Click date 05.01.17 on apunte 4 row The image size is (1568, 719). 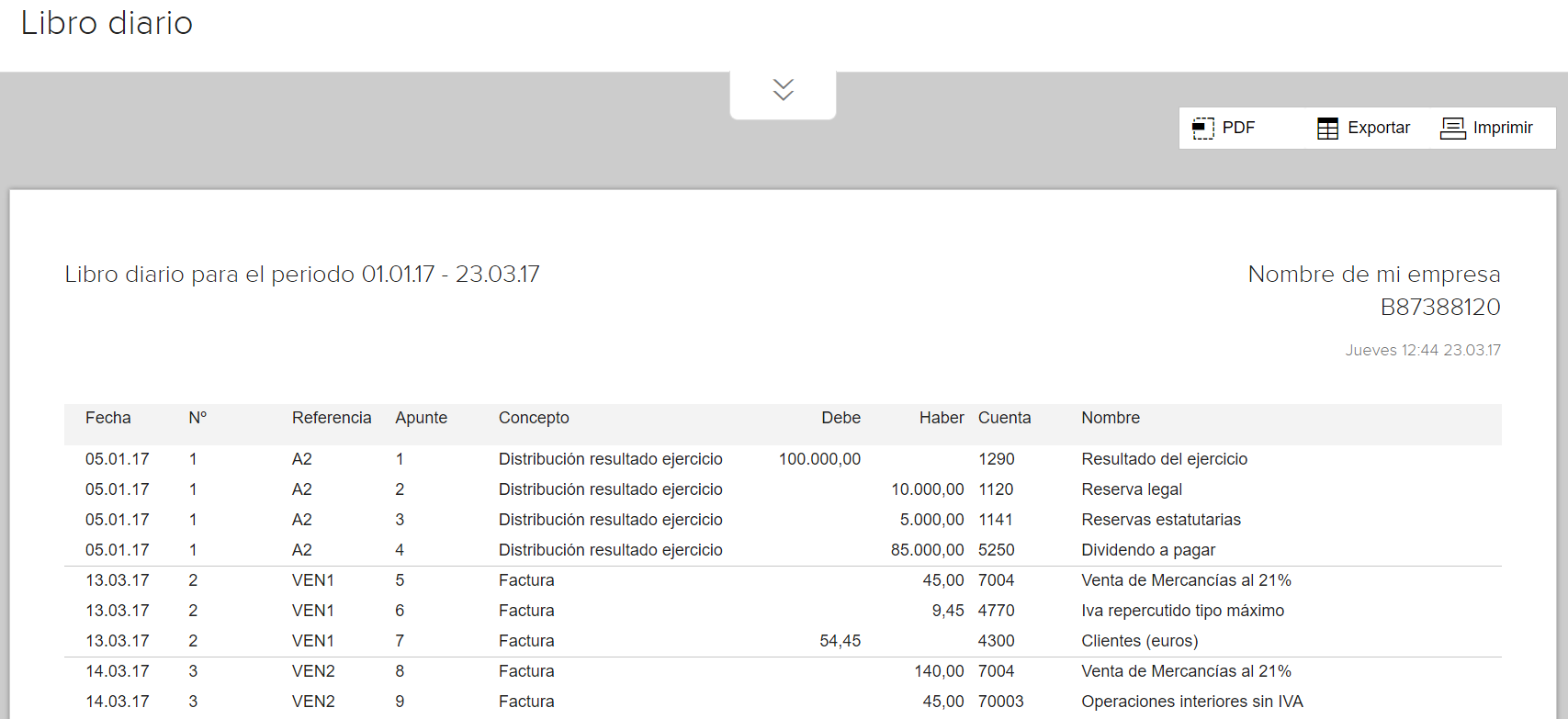click(118, 550)
